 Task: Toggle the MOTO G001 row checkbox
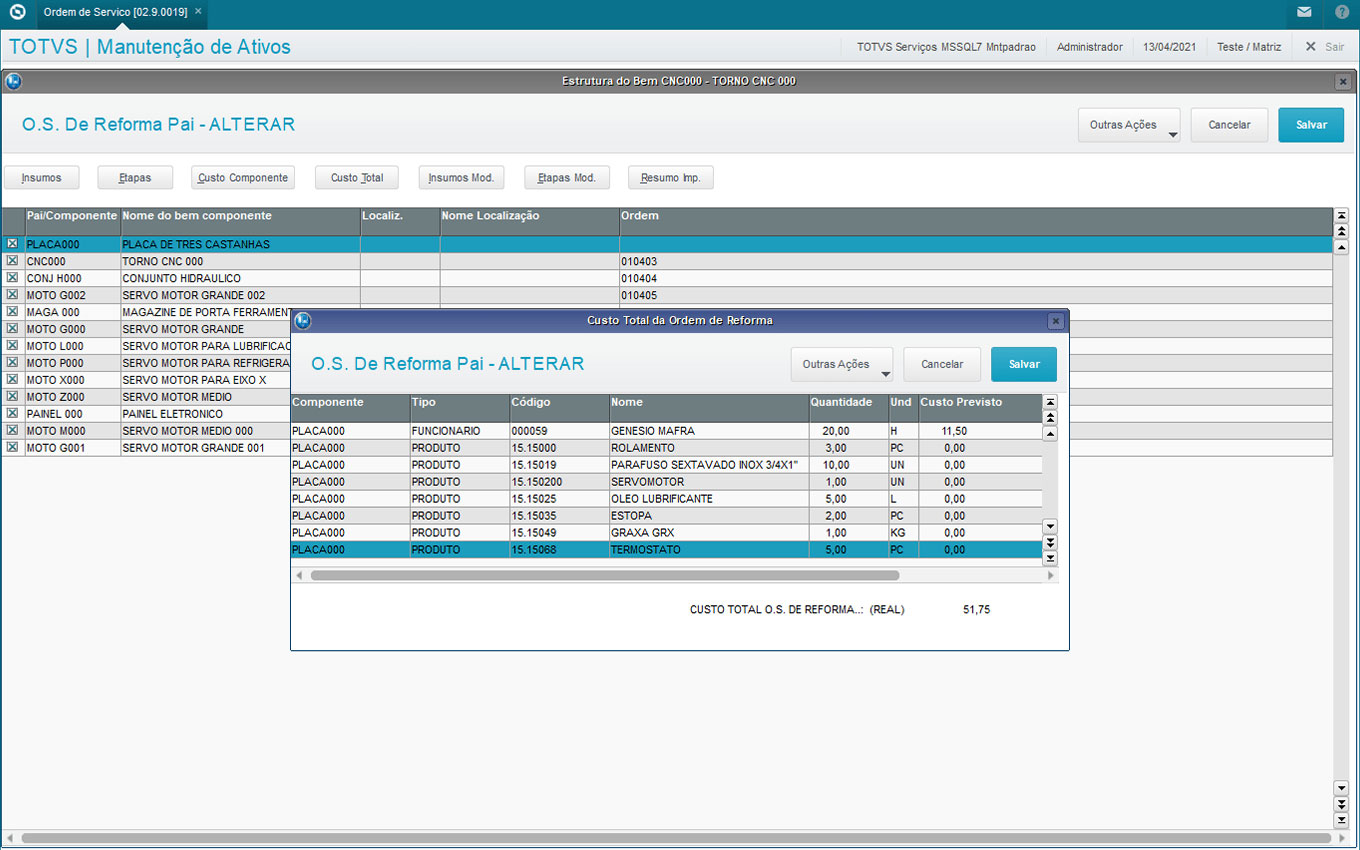point(13,448)
